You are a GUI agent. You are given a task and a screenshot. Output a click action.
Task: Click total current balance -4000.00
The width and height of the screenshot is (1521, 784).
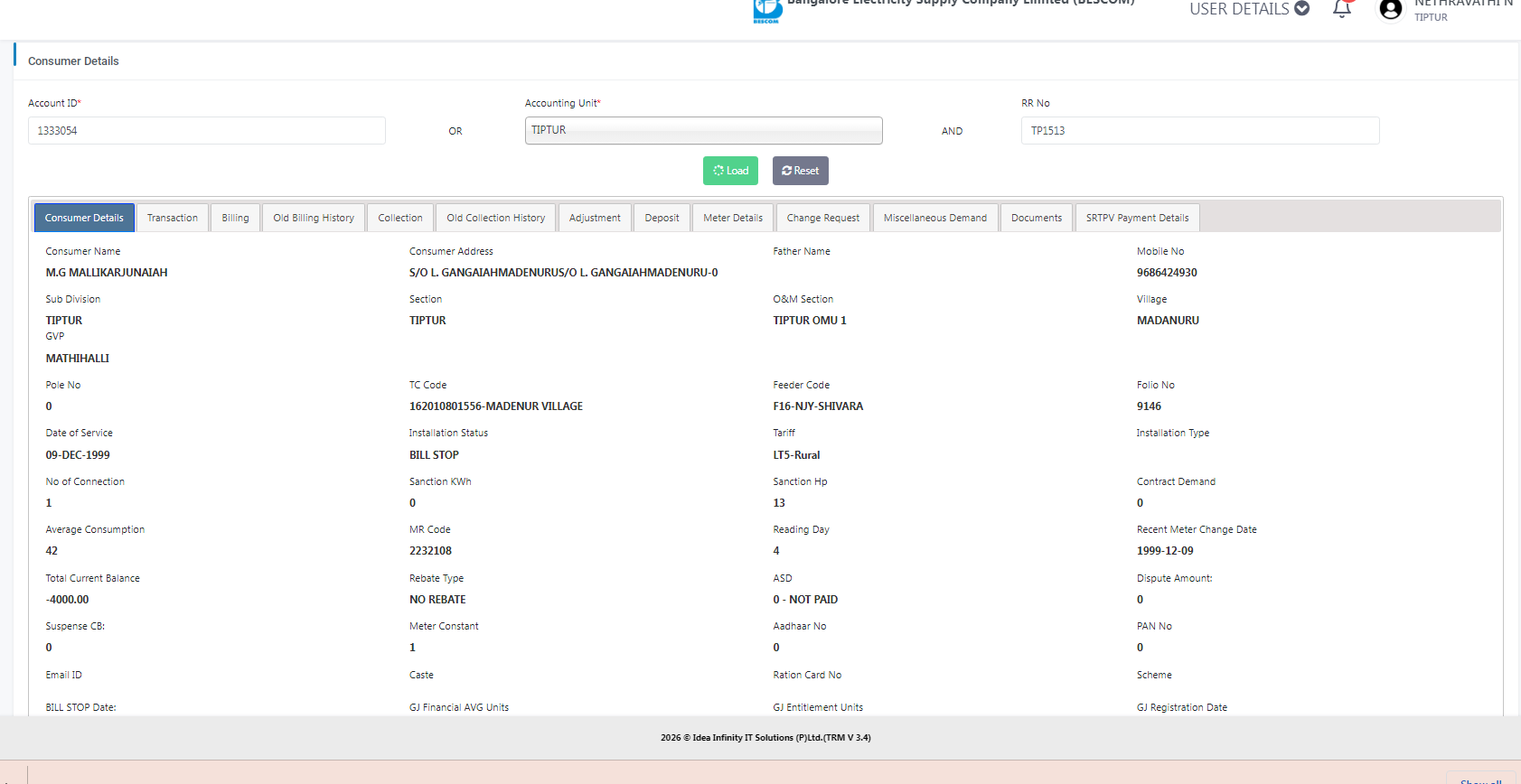click(68, 600)
